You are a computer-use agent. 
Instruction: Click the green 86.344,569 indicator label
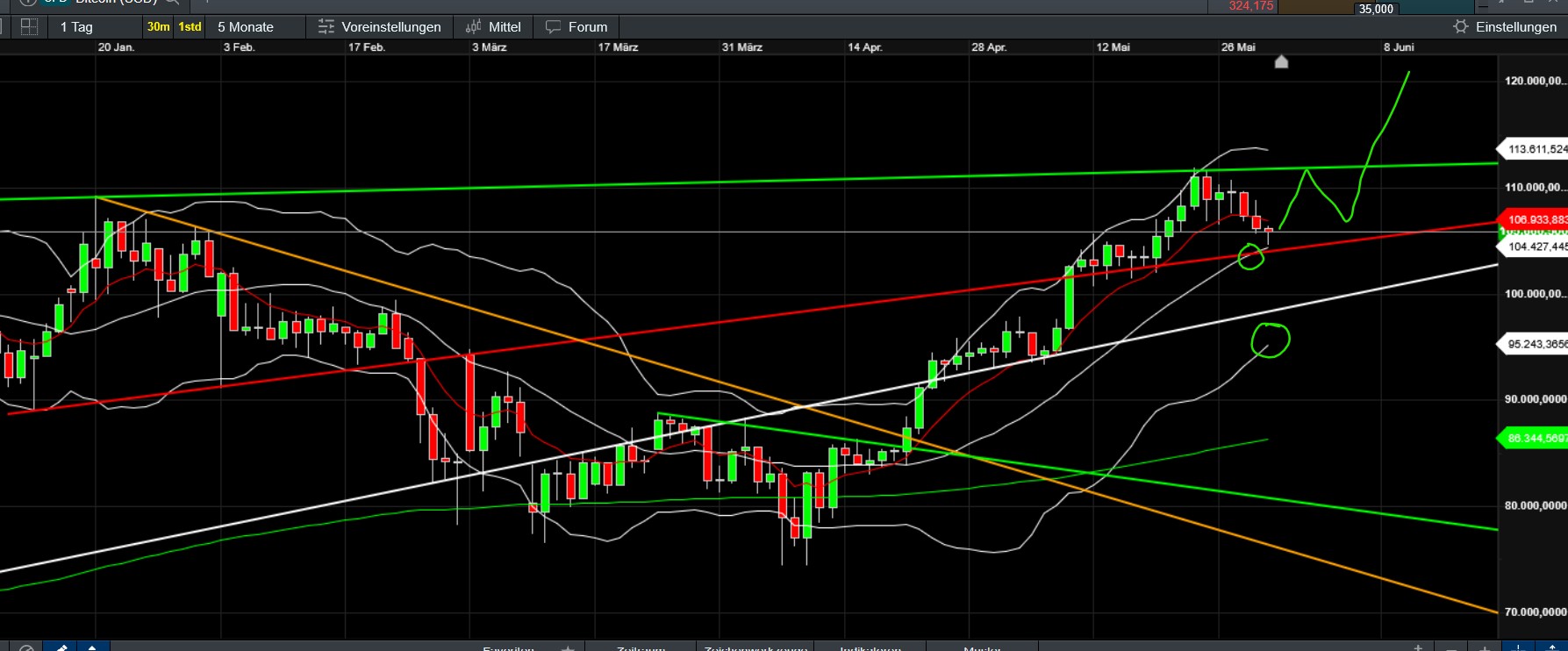[x=1533, y=438]
